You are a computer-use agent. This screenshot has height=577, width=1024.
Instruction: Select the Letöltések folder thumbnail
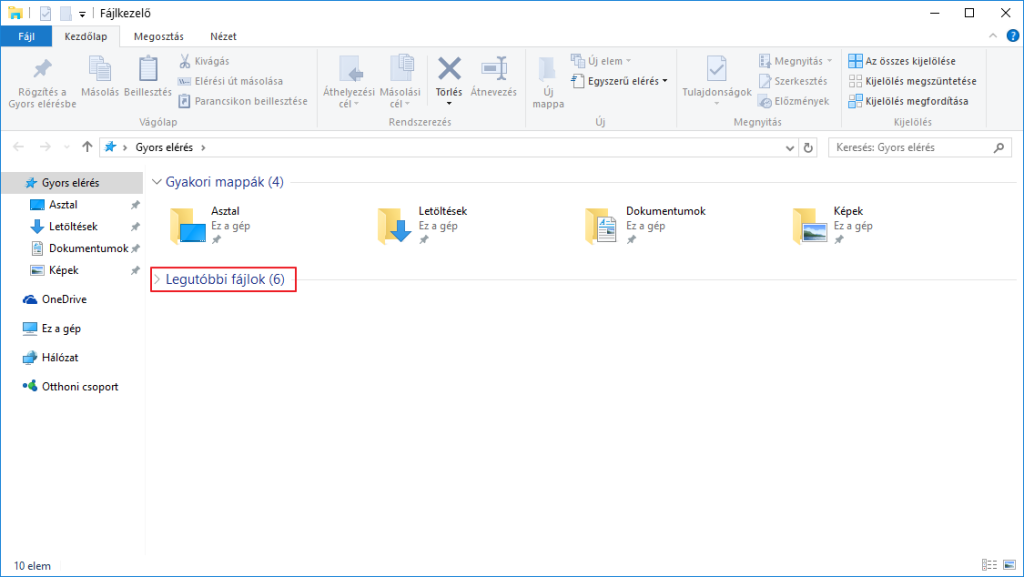click(394, 226)
